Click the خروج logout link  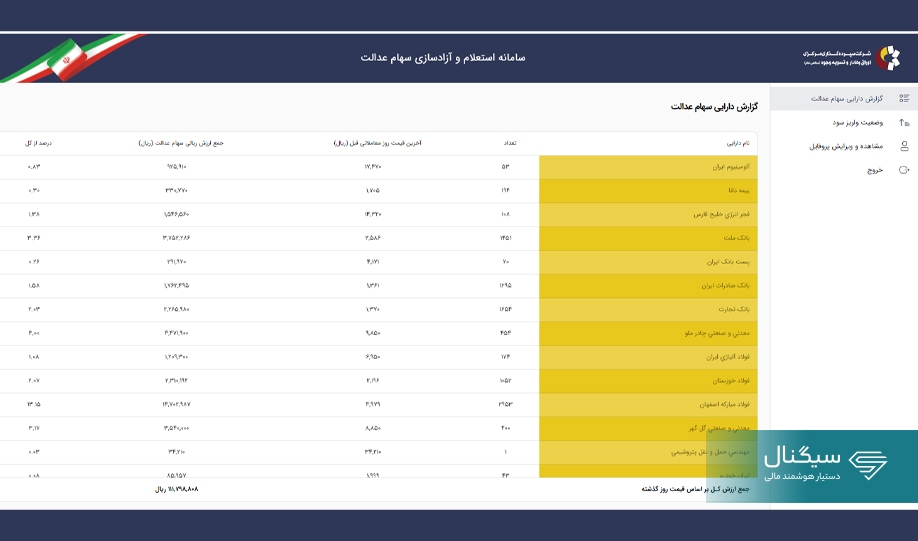(x=875, y=170)
